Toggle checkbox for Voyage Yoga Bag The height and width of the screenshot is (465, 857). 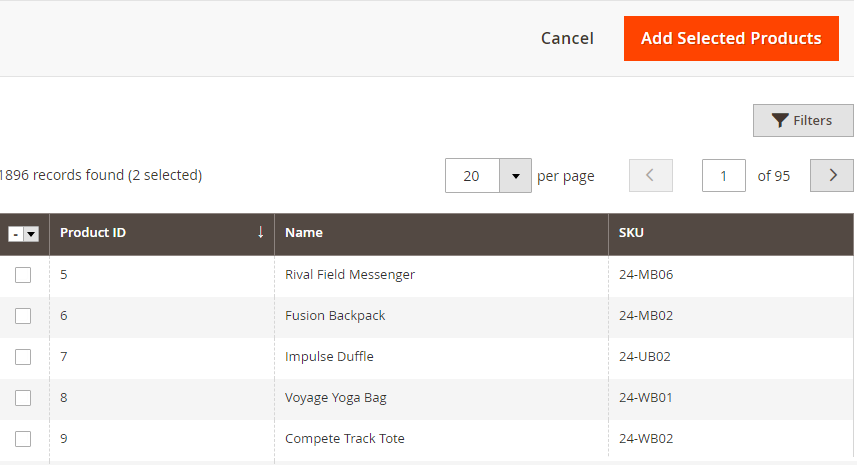click(23, 398)
